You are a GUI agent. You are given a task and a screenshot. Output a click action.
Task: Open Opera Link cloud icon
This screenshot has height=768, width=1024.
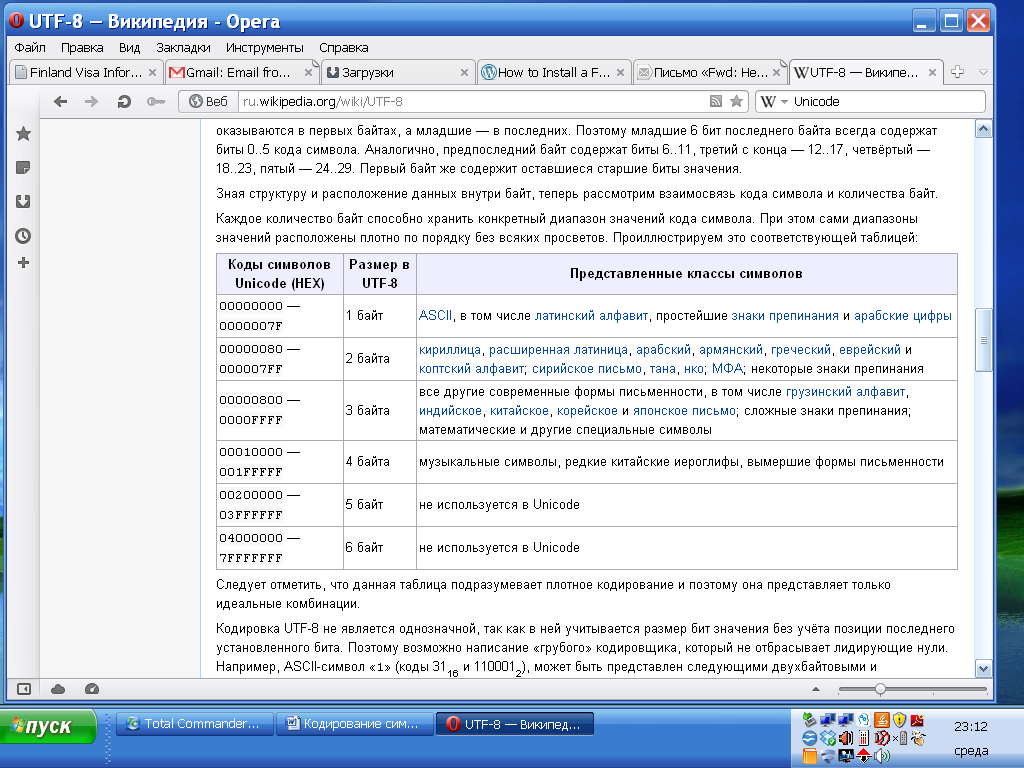58,689
